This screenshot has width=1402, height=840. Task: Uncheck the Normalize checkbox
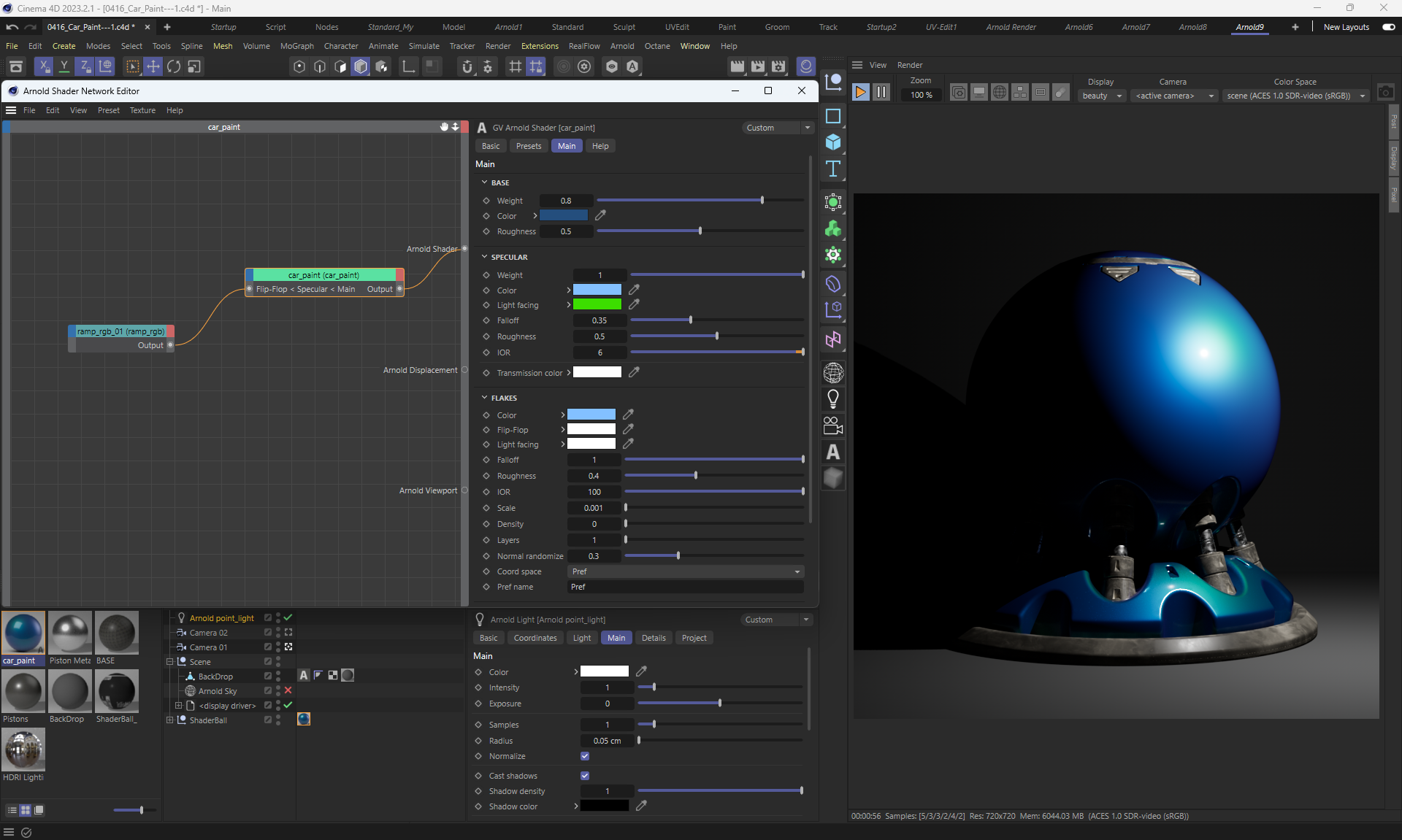(x=585, y=756)
